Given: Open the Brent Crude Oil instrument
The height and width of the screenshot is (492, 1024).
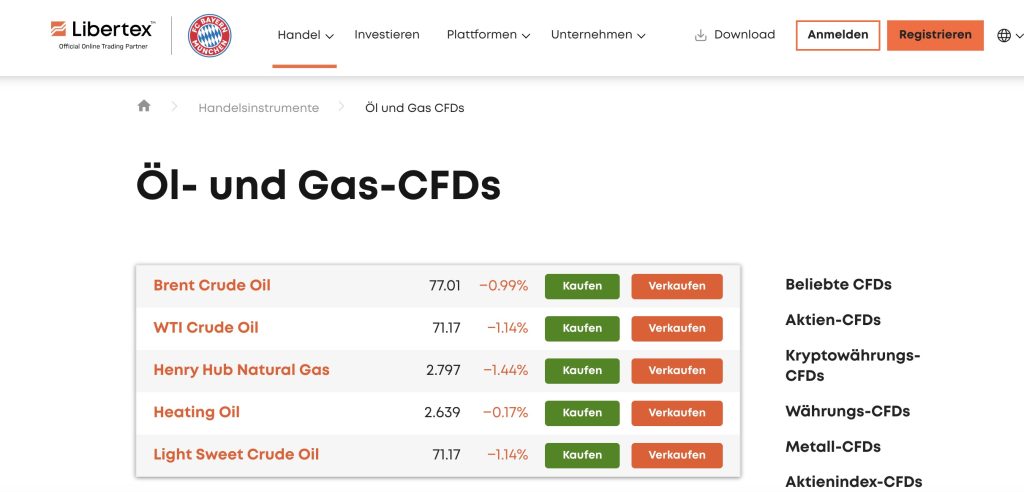Looking at the screenshot, I should (x=212, y=285).
